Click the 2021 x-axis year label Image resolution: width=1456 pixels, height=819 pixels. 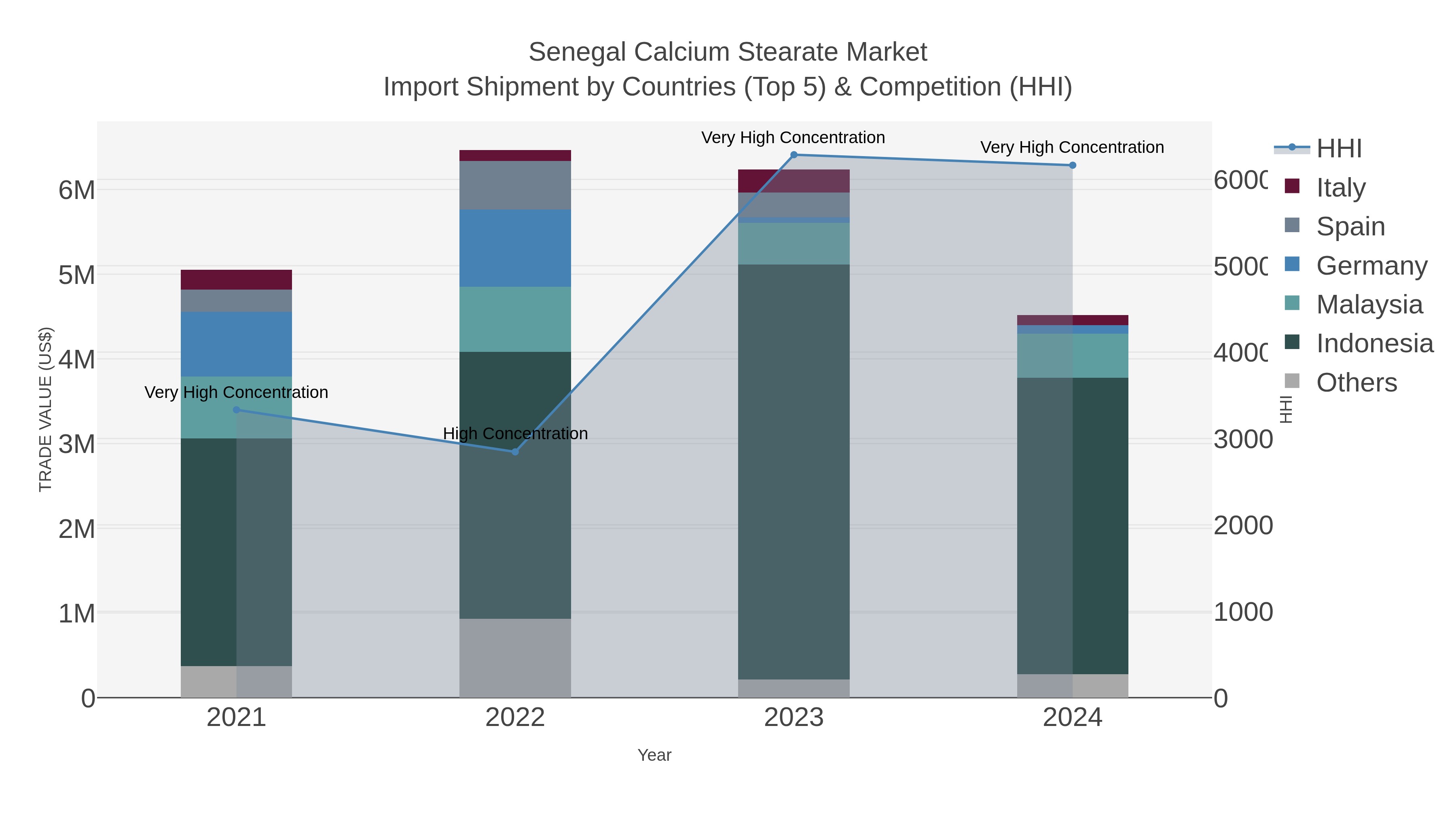pyautogui.click(x=236, y=718)
